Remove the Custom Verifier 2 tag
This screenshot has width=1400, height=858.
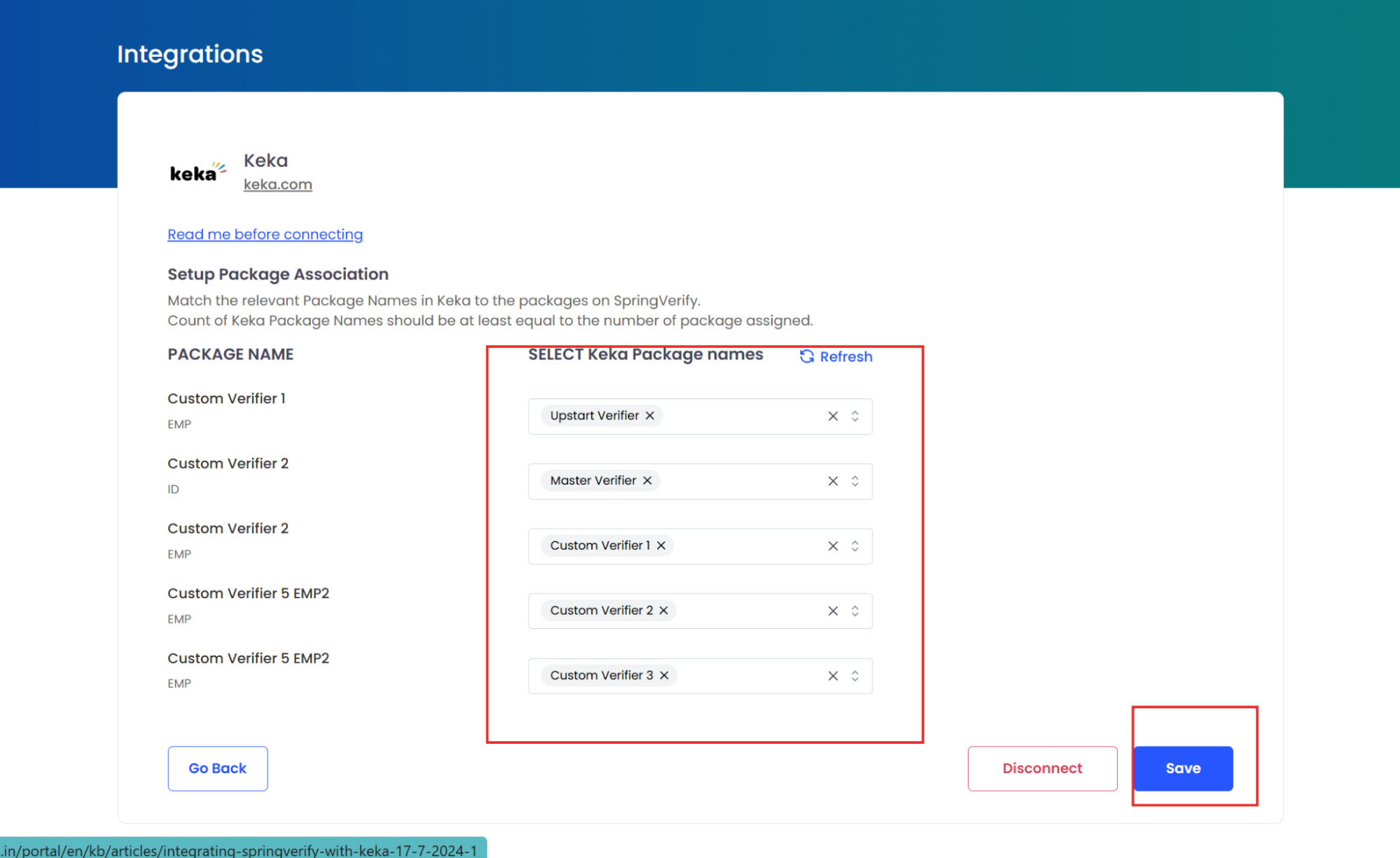(663, 611)
